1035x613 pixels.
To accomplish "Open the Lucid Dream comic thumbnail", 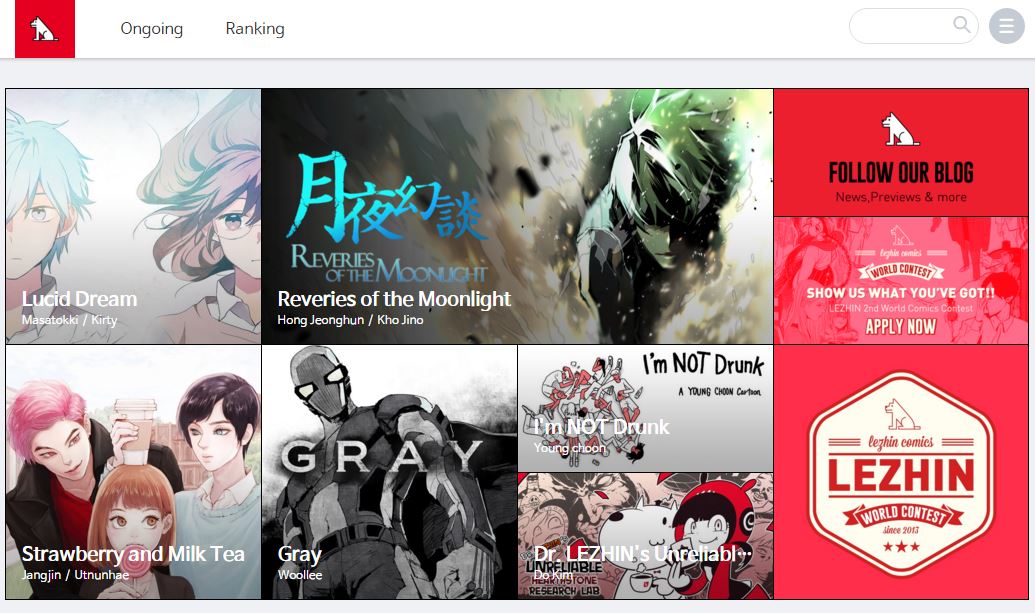I will coord(133,216).
